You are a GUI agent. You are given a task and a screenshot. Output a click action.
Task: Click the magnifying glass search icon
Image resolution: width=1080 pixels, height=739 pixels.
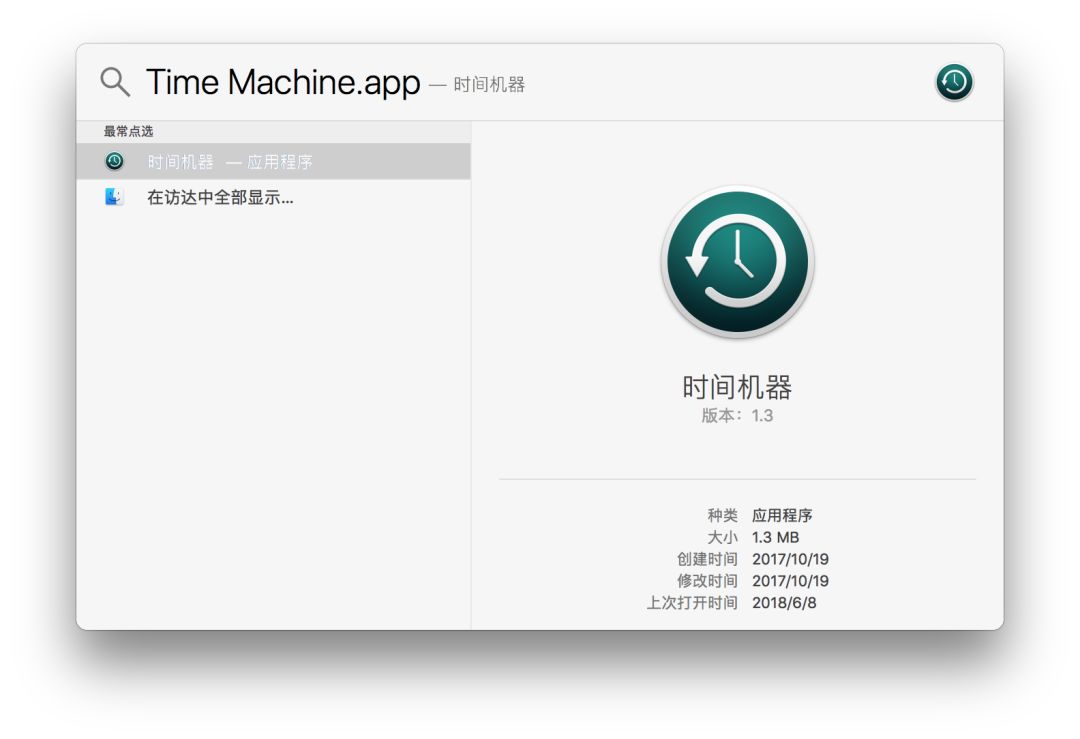point(115,82)
